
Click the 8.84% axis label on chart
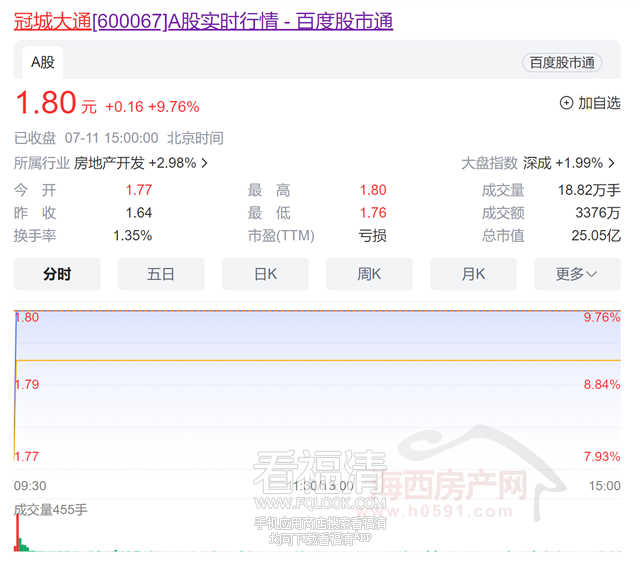602,384
